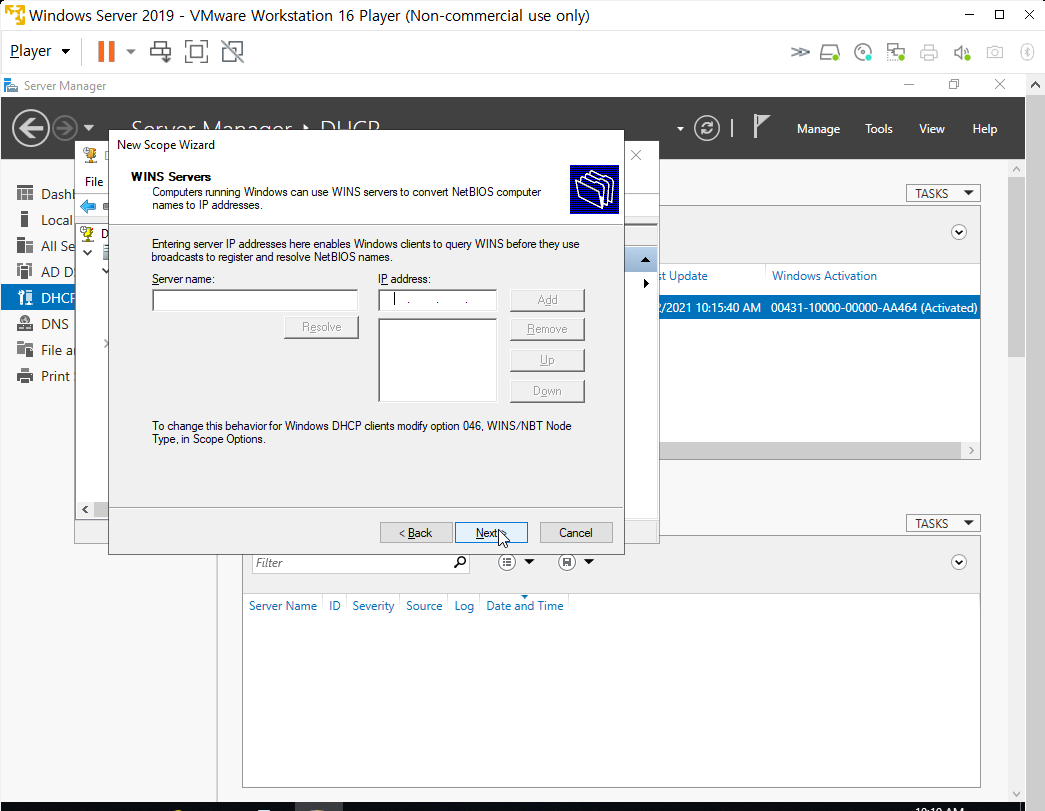The image size is (1045, 811).
Task: Select File and Storage Services in sidebar
Action: 44,350
